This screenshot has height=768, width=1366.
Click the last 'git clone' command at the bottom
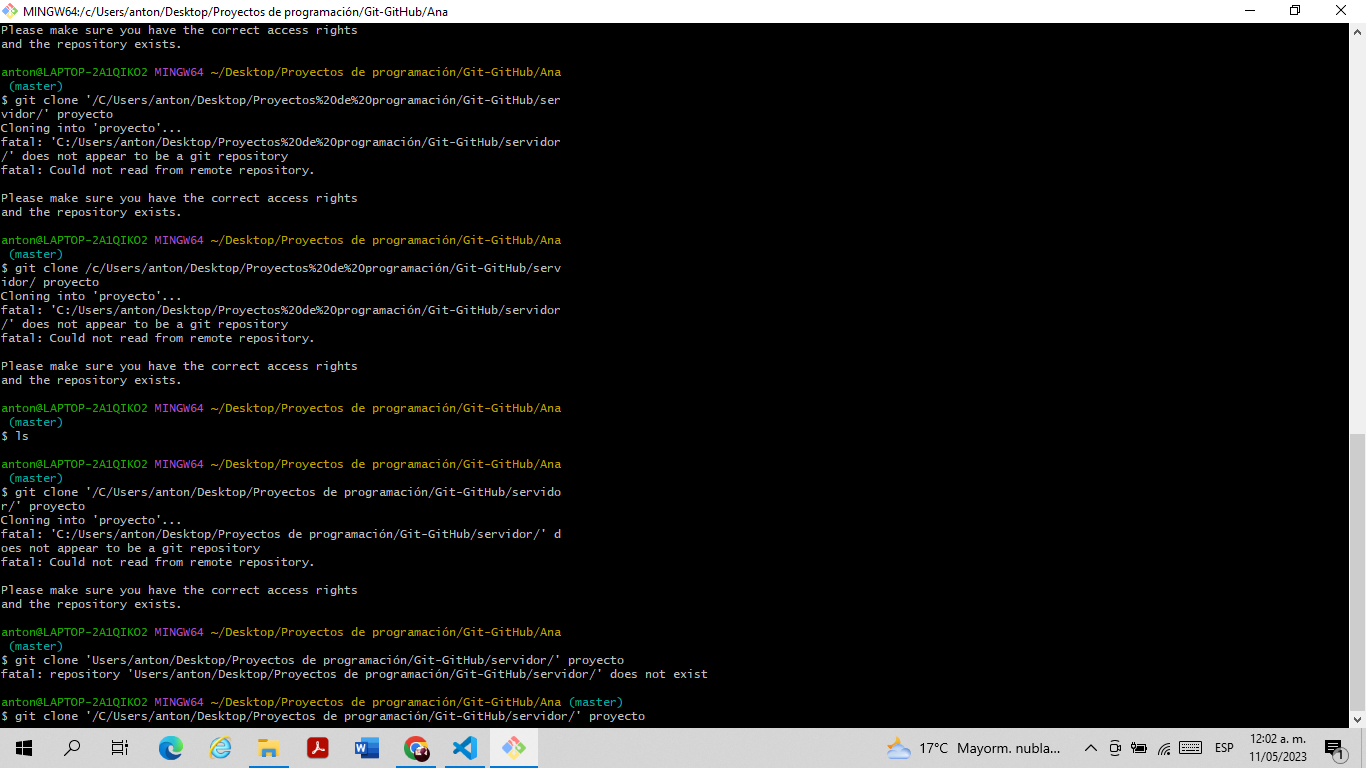[x=323, y=716]
